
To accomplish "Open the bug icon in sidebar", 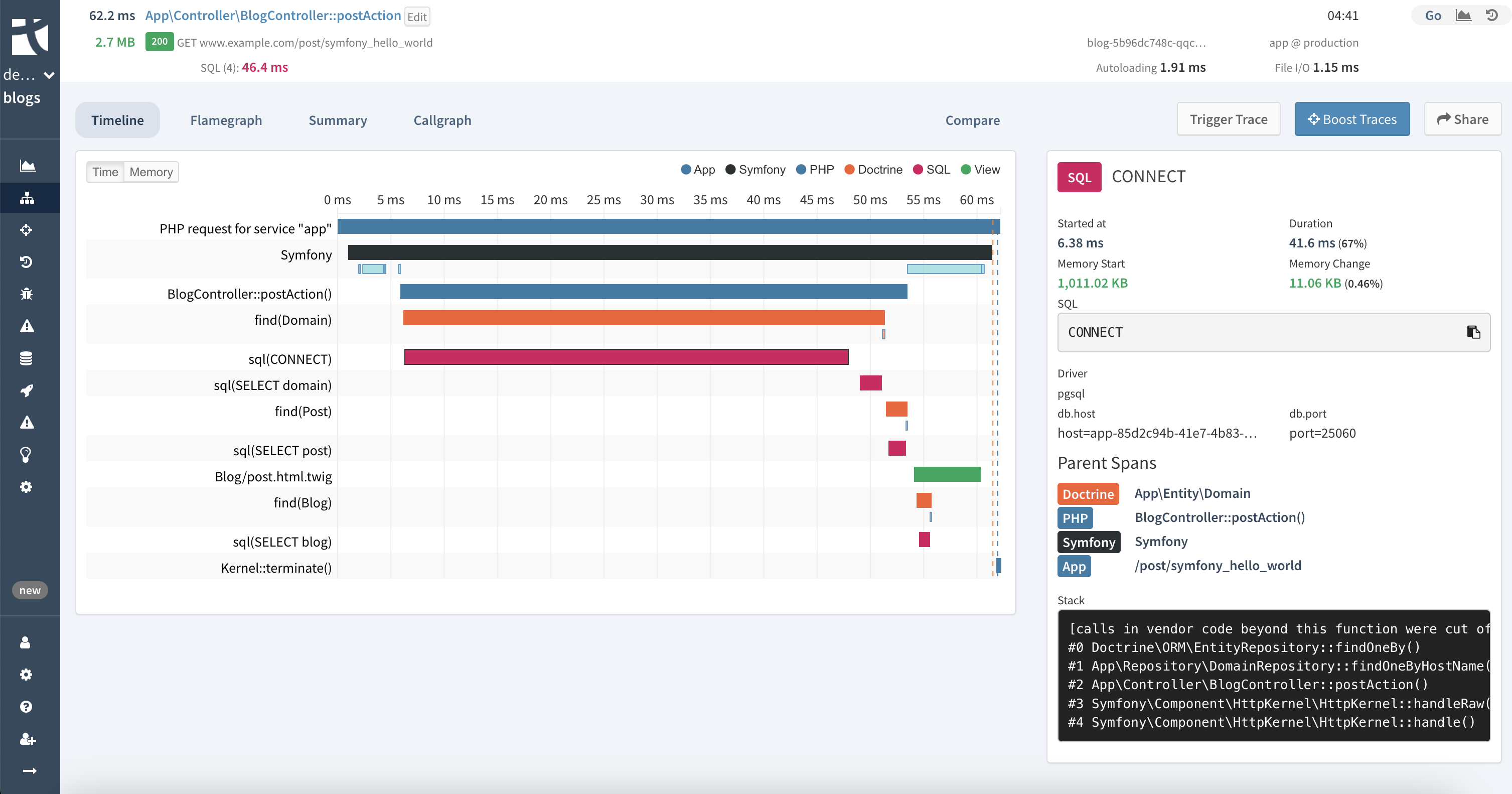I will (27, 294).
